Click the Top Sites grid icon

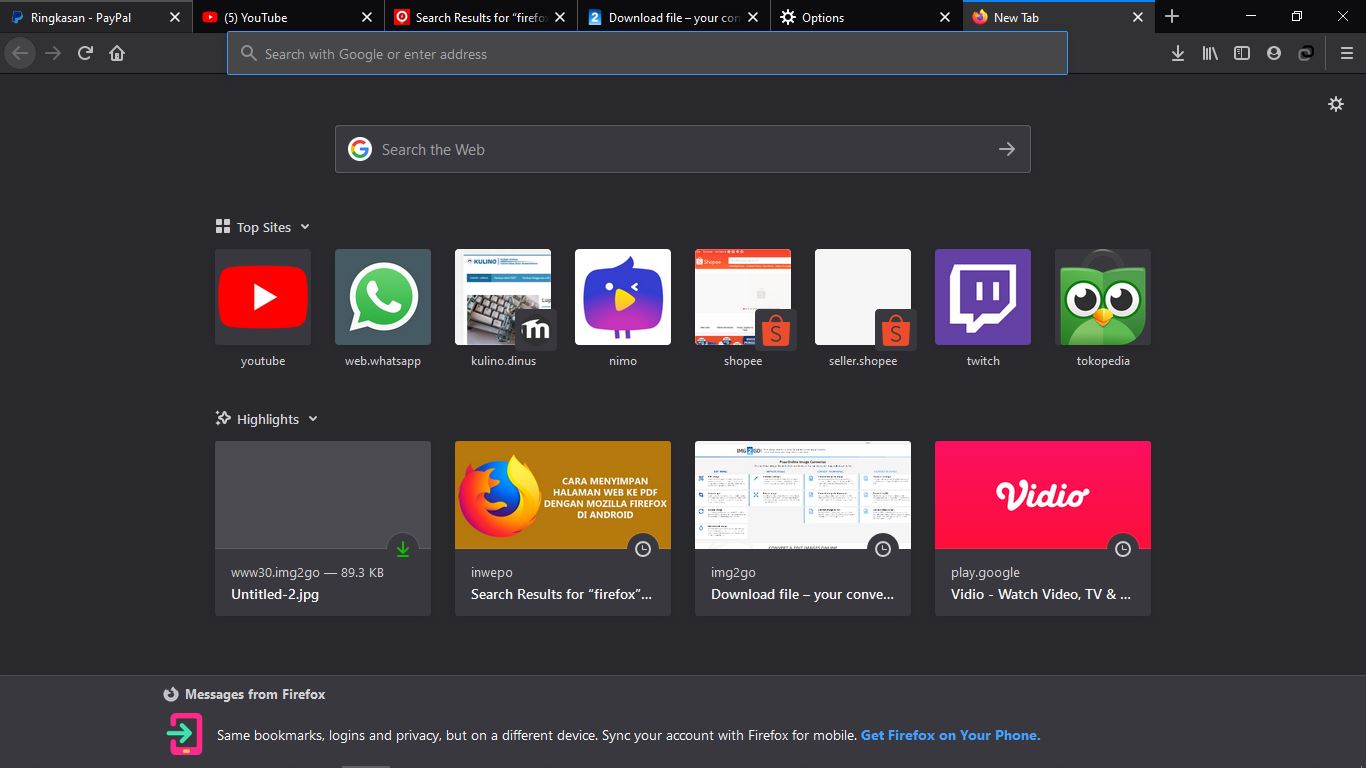pyautogui.click(x=223, y=227)
